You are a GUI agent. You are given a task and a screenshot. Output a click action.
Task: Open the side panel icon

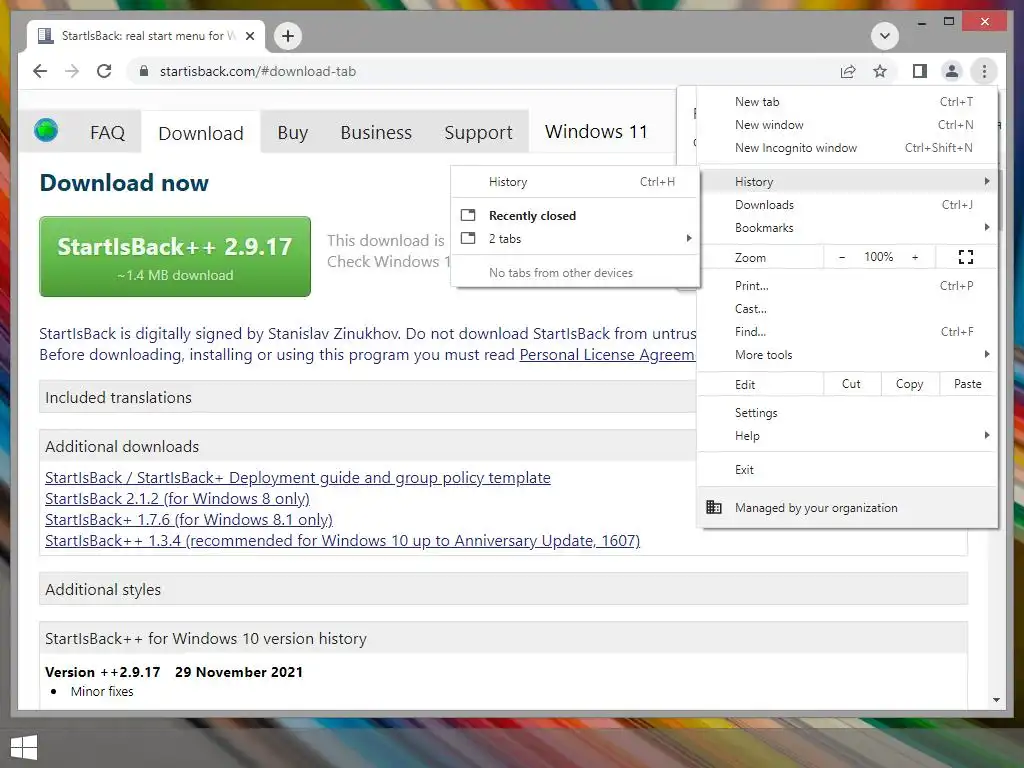pyautogui.click(x=920, y=71)
